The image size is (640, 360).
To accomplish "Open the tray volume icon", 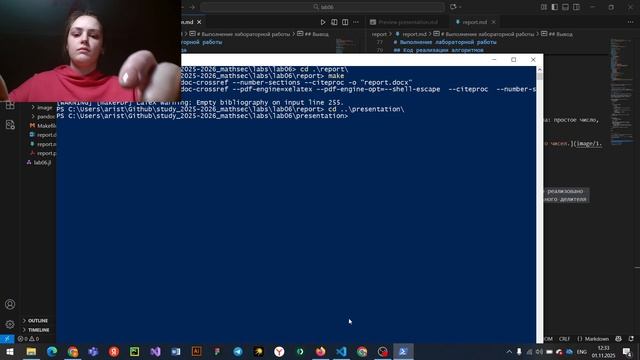I will pyautogui.click(x=539, y=351).
